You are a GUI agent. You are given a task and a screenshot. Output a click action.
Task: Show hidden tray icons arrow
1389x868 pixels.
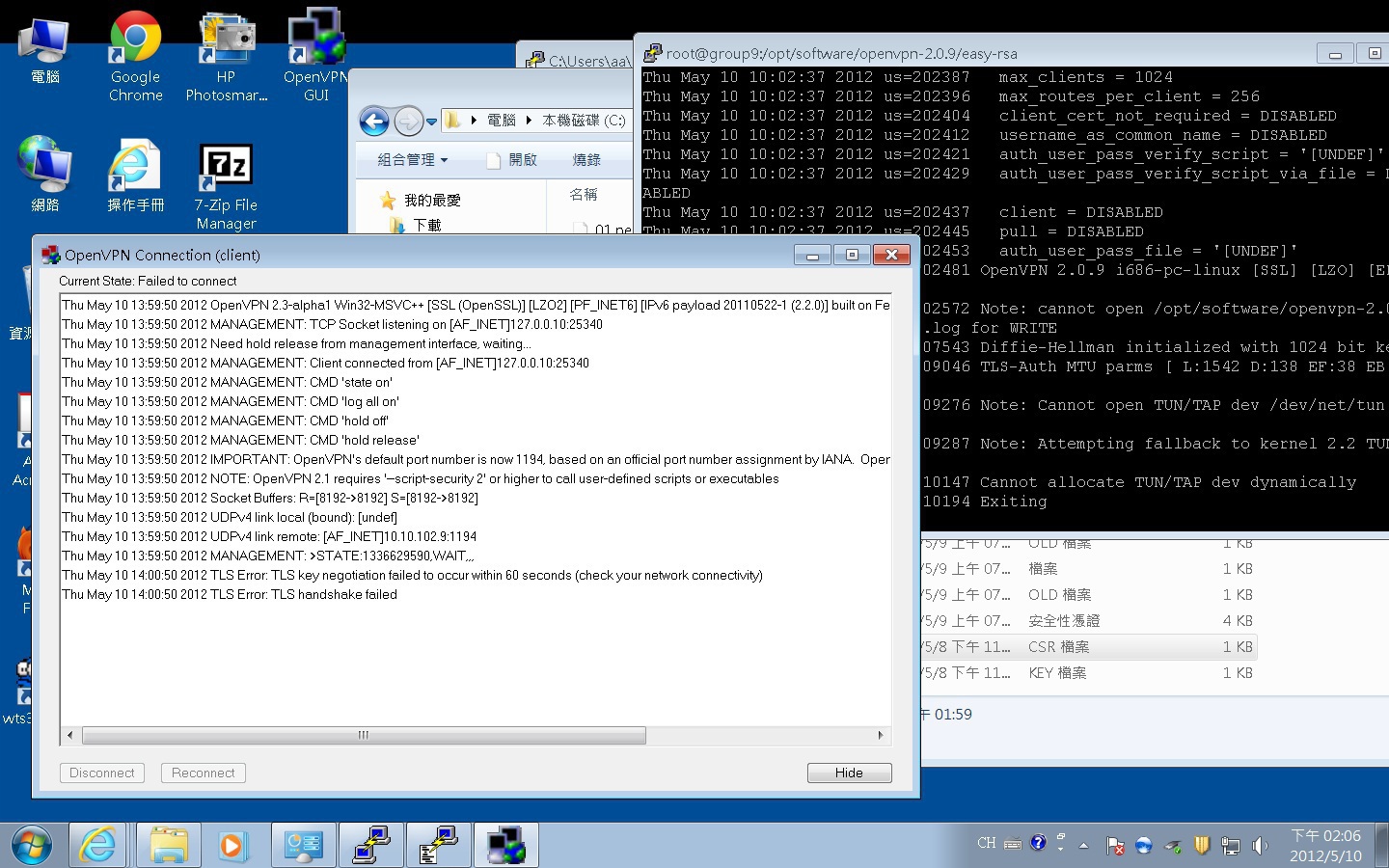point(1084,846)
